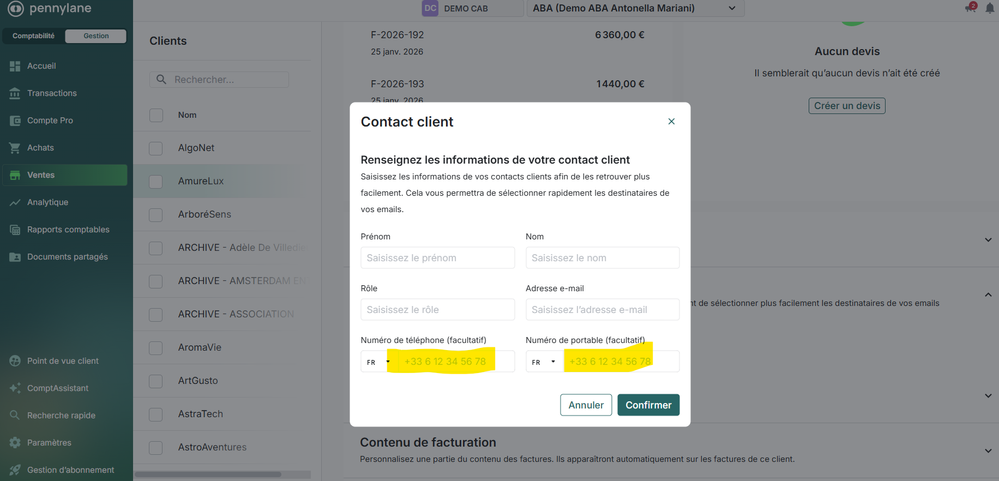Image resolution: width=999 pixels, height=481 pixels.
Task: Expand the ABA company selector dropdown
Action: point(636,8)
